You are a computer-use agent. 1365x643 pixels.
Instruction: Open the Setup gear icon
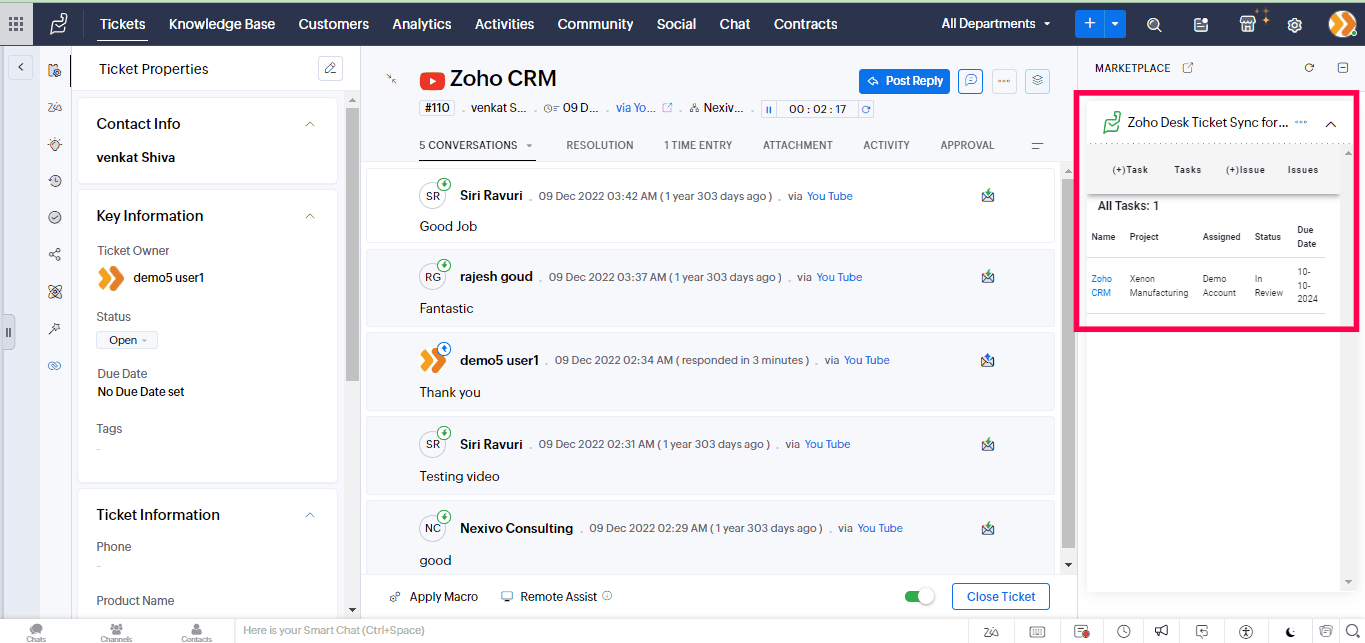pyautogui.click(x=1295, y=25)
